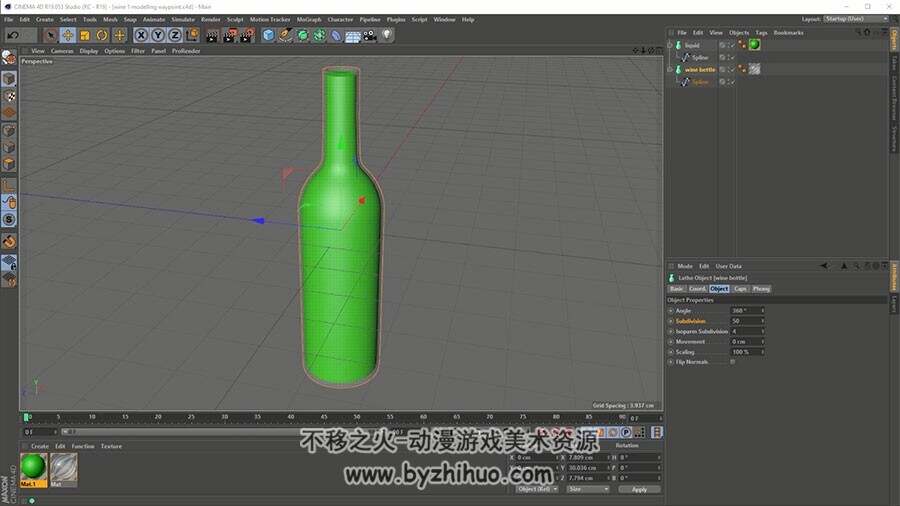Select Polygons mode cube icon

tap(9, 164)
